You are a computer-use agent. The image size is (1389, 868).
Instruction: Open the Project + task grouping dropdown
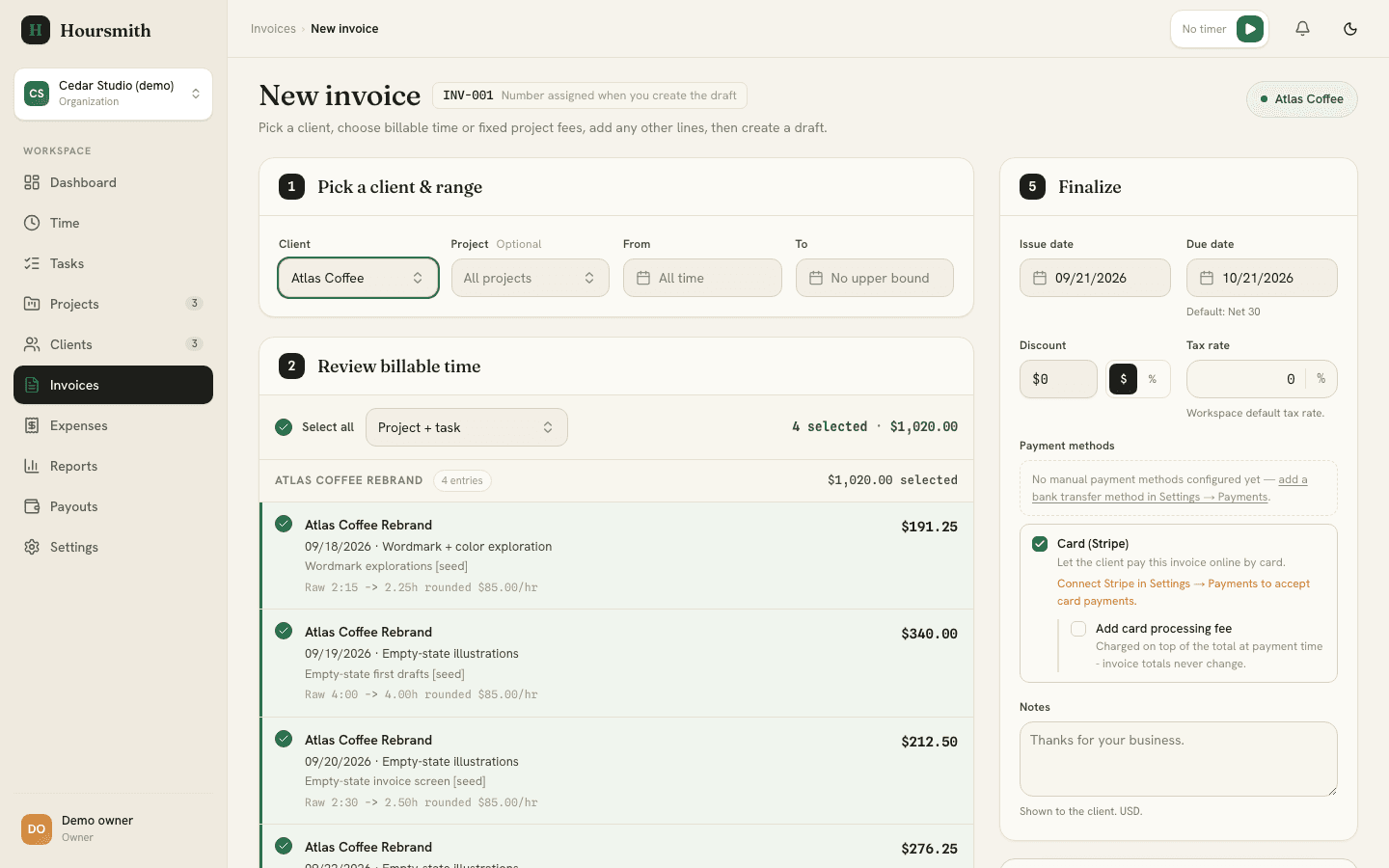coord(467,427)
